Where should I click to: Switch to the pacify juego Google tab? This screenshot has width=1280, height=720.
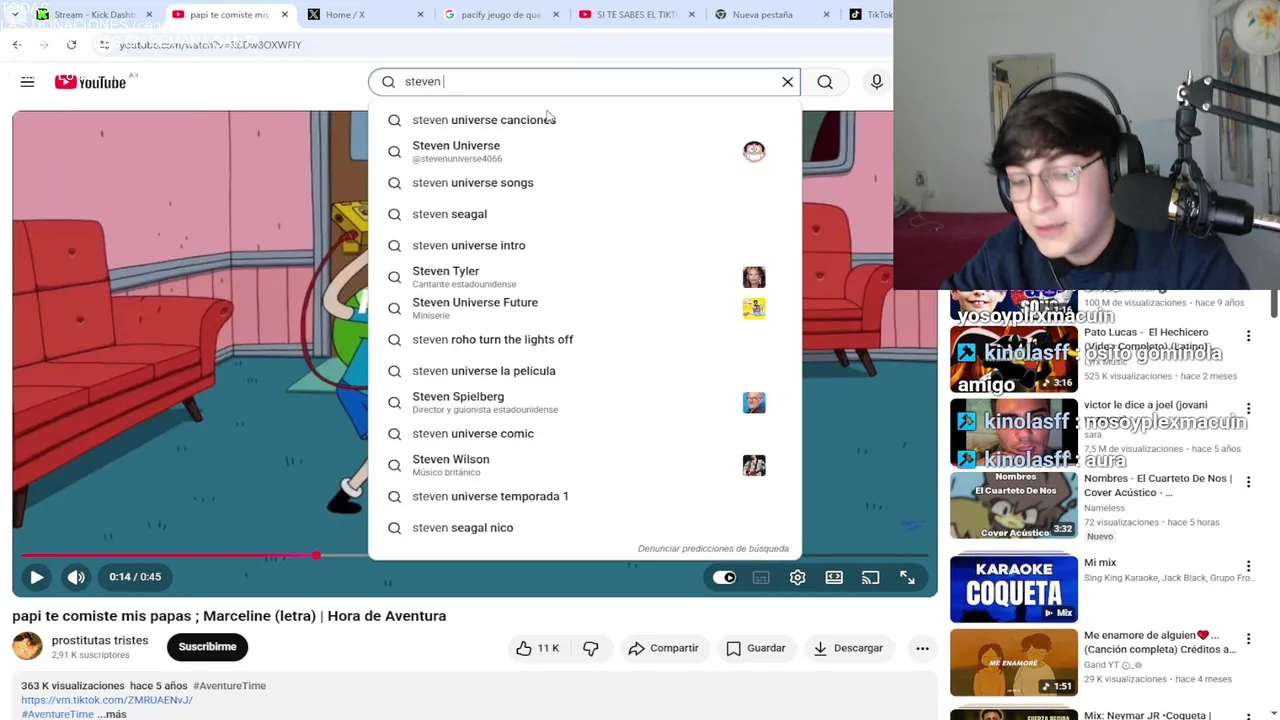[500, 15]
